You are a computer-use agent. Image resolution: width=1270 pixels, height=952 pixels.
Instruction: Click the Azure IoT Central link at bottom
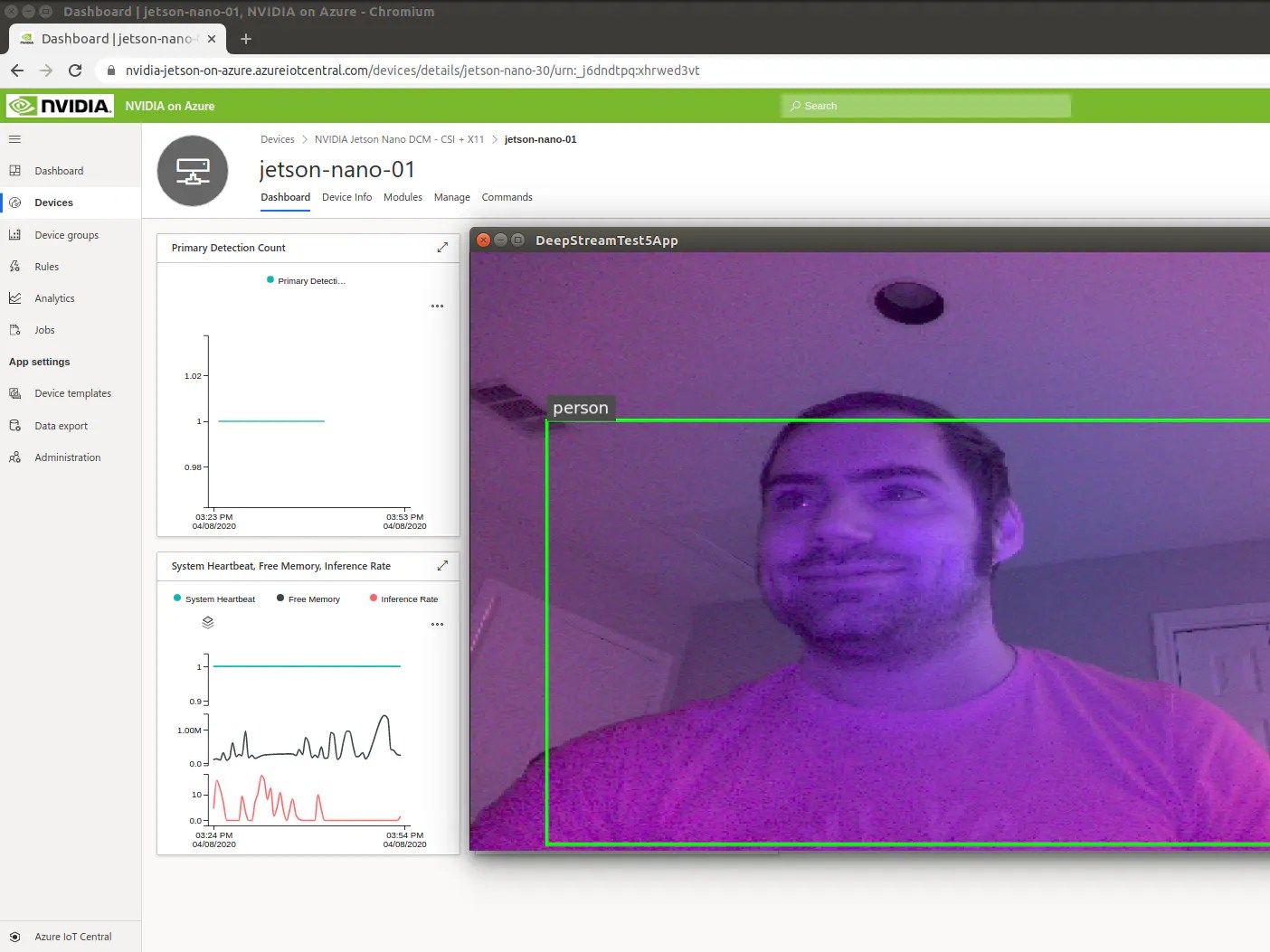click(x=73, y=936)
